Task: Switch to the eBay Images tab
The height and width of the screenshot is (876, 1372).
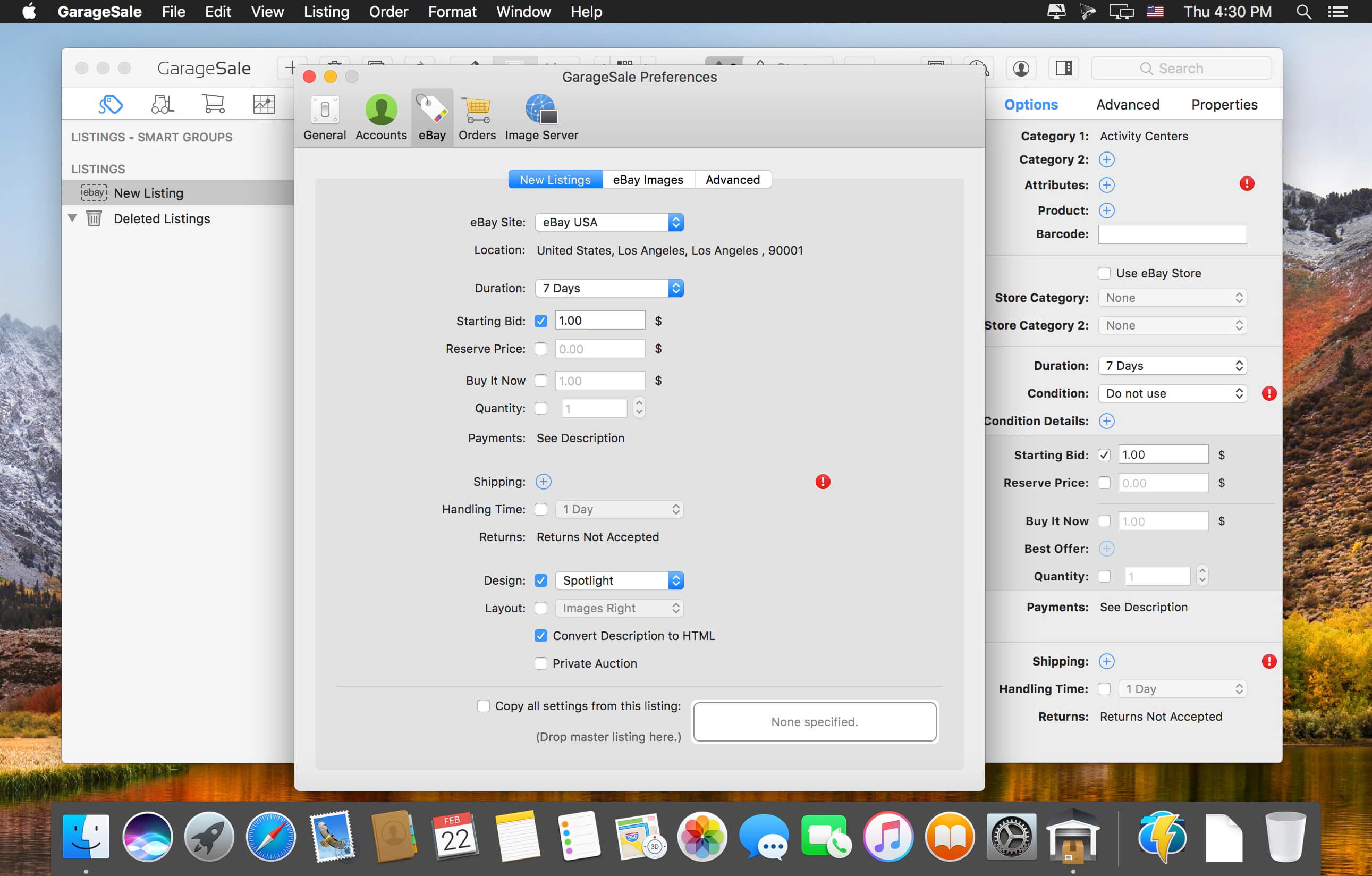Action: point(648,180)
